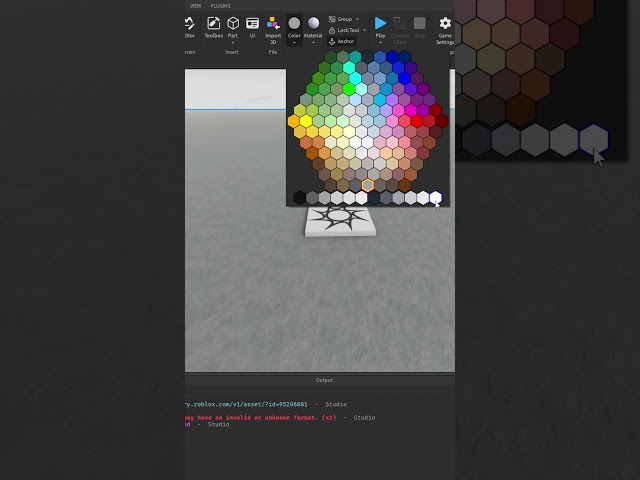The height and width of the screenshot is (480, 640).
Task: Expand the Material dropdown arrow
Action: [313, 42]
